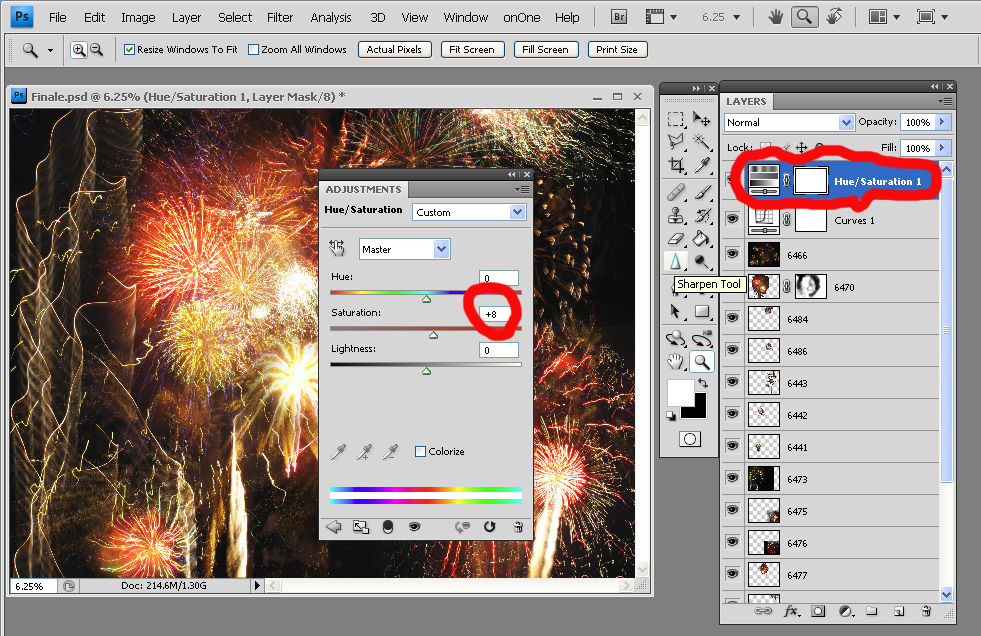Select the Crop tool
Viewport: 981px width, 636px height.
pos(677,165)
